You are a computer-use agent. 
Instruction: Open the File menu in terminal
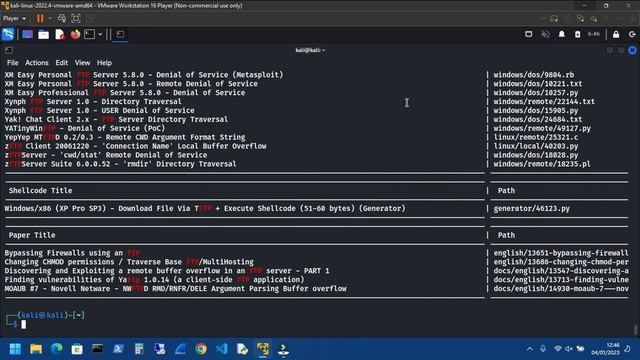(13, 63)
